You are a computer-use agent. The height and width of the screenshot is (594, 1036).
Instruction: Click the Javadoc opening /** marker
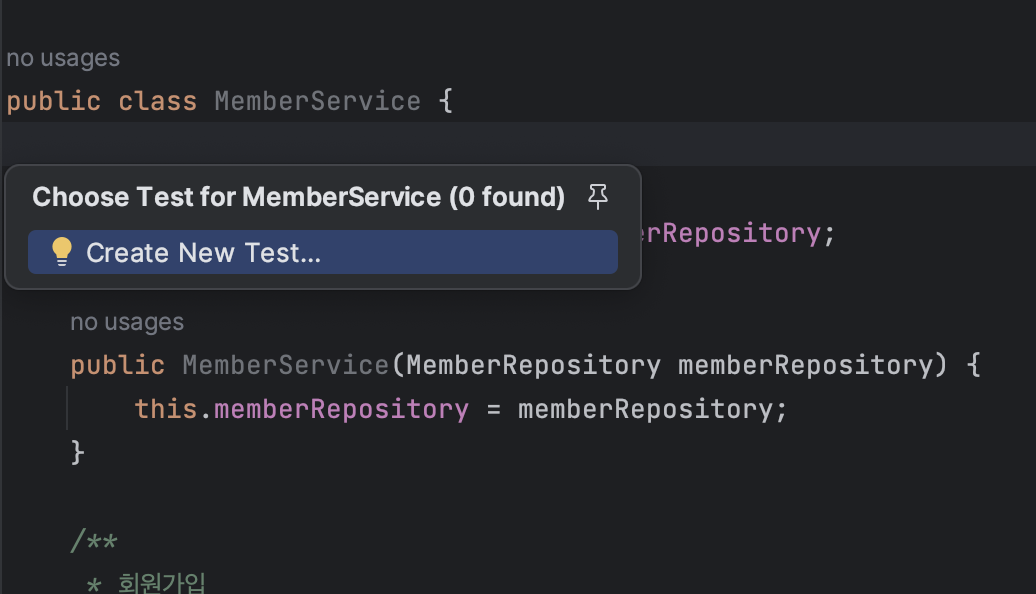point(94,541)
